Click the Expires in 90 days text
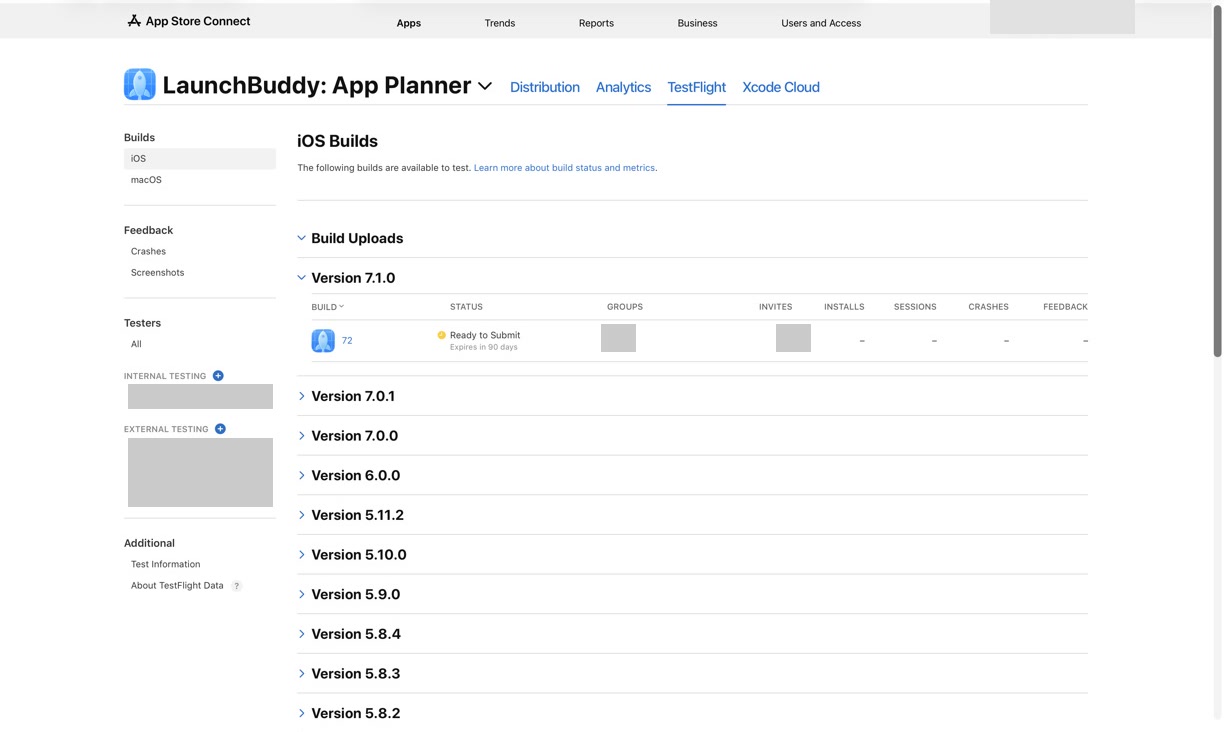 484,347
